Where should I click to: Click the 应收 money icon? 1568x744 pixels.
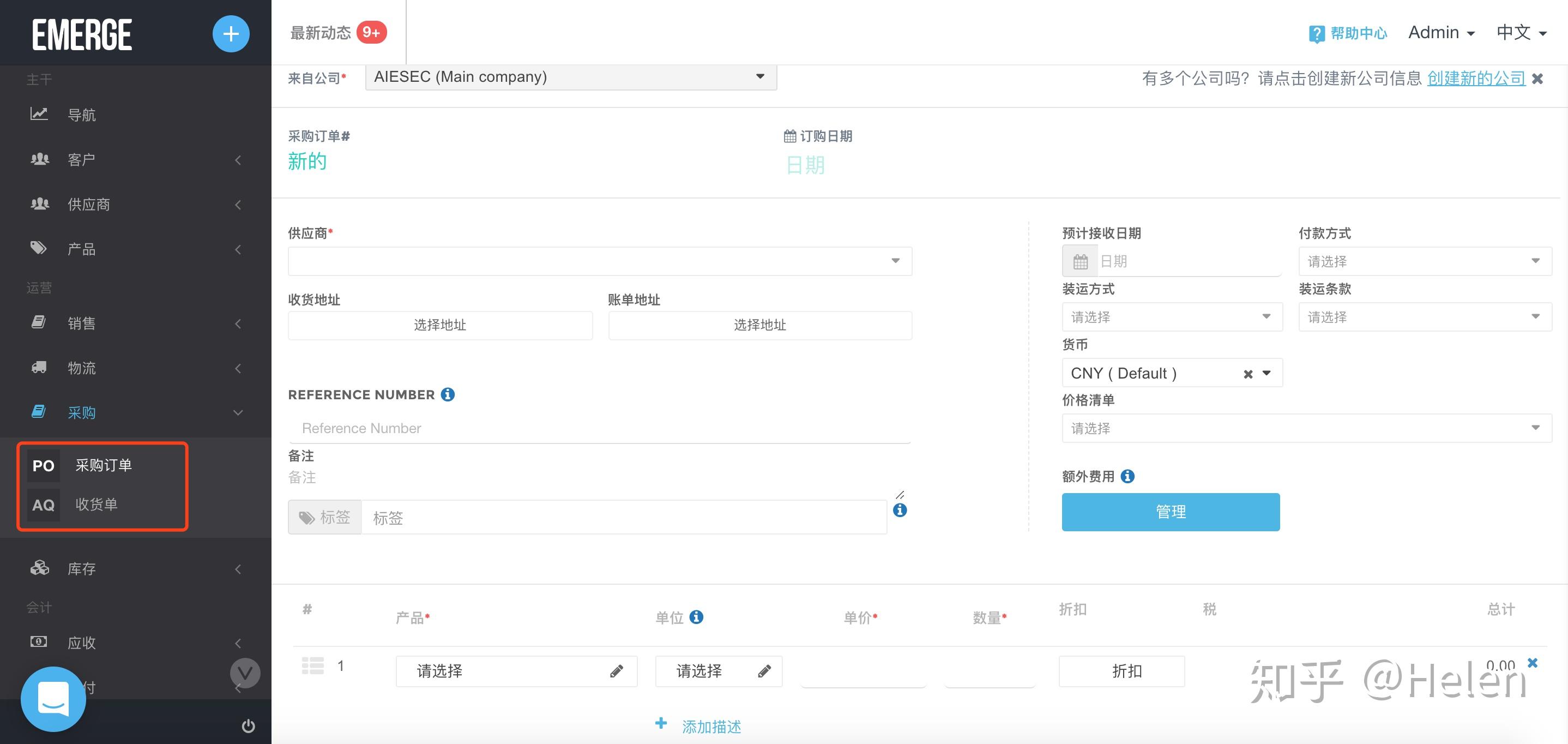(x=38, y=641)
